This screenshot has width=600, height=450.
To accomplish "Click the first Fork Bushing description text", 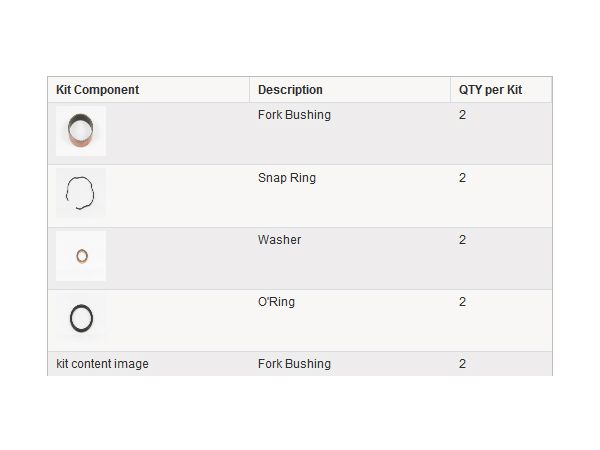I will tap(294, 115).
